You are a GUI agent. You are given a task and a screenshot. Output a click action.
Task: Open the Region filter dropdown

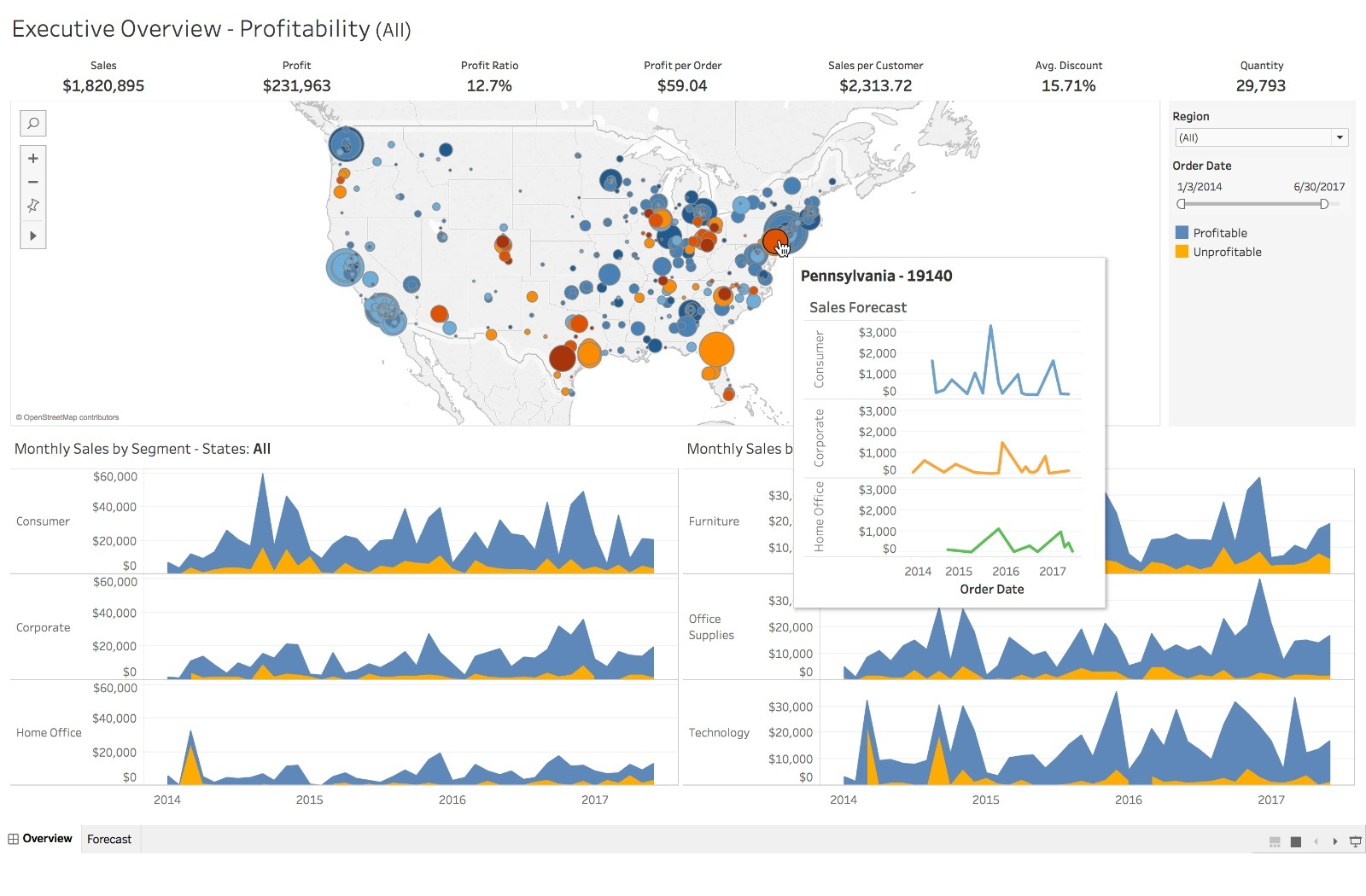point(1341,137)
